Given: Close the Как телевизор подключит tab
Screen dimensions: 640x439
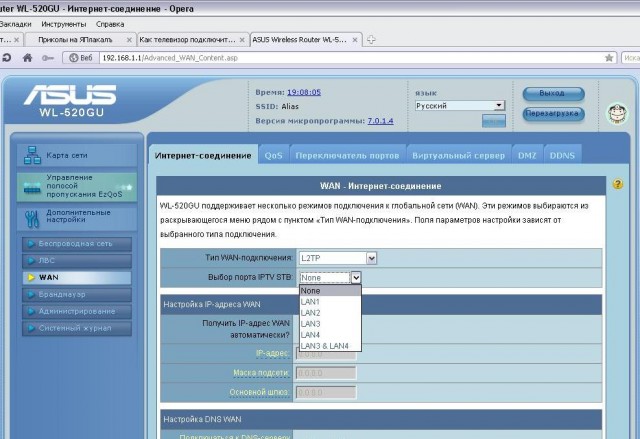Looking at the screenshot, I should [x=242, y=40].
